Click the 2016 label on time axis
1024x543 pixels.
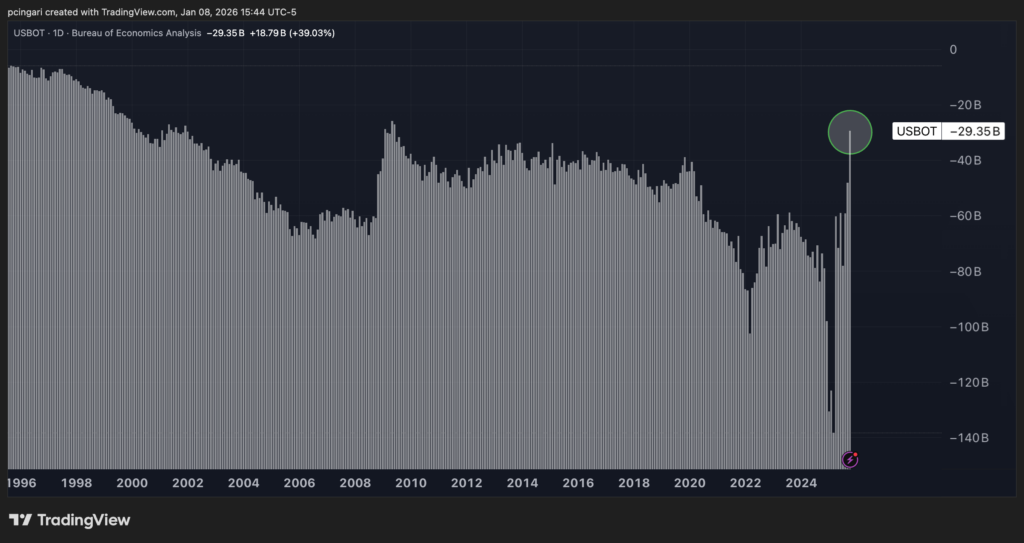point(577,483)
